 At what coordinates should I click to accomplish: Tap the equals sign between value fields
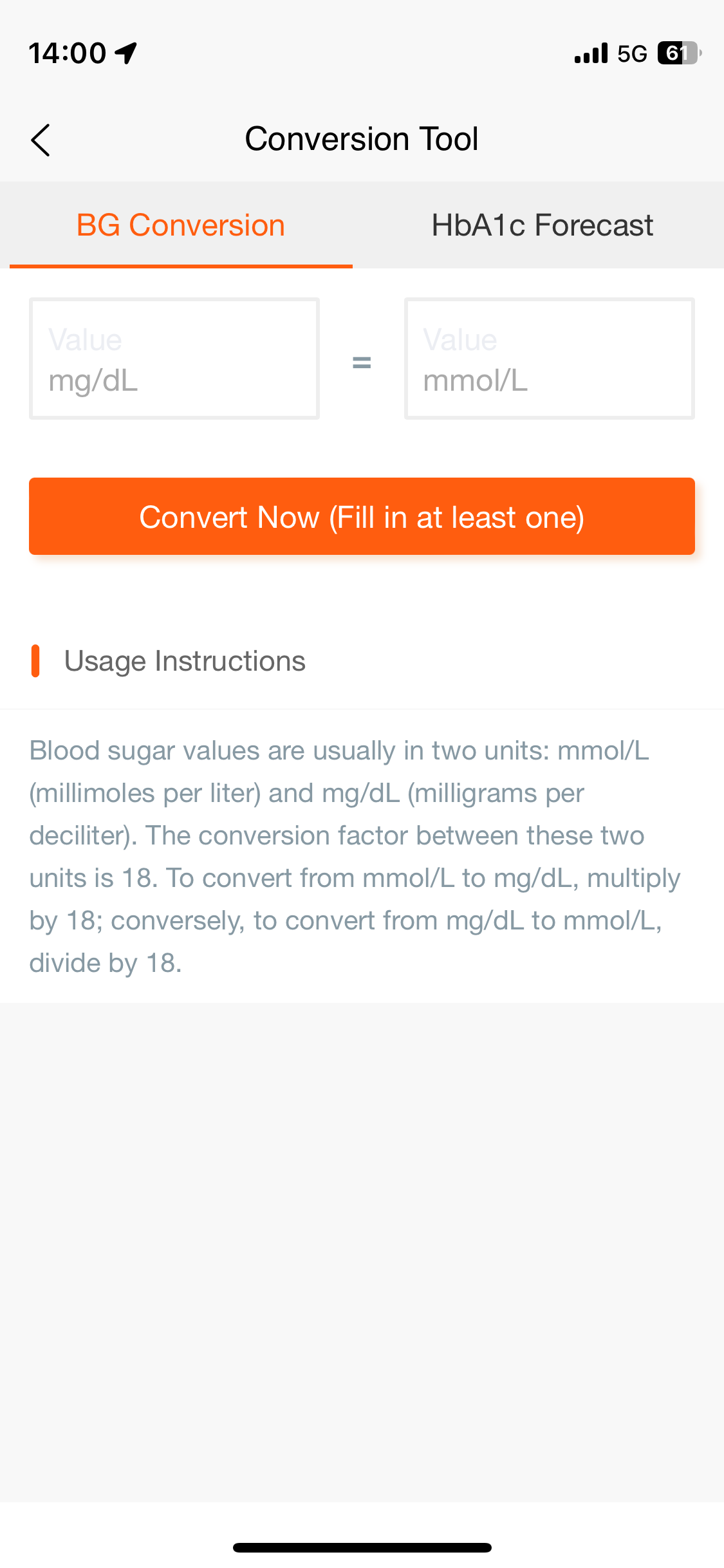[362, 363]
